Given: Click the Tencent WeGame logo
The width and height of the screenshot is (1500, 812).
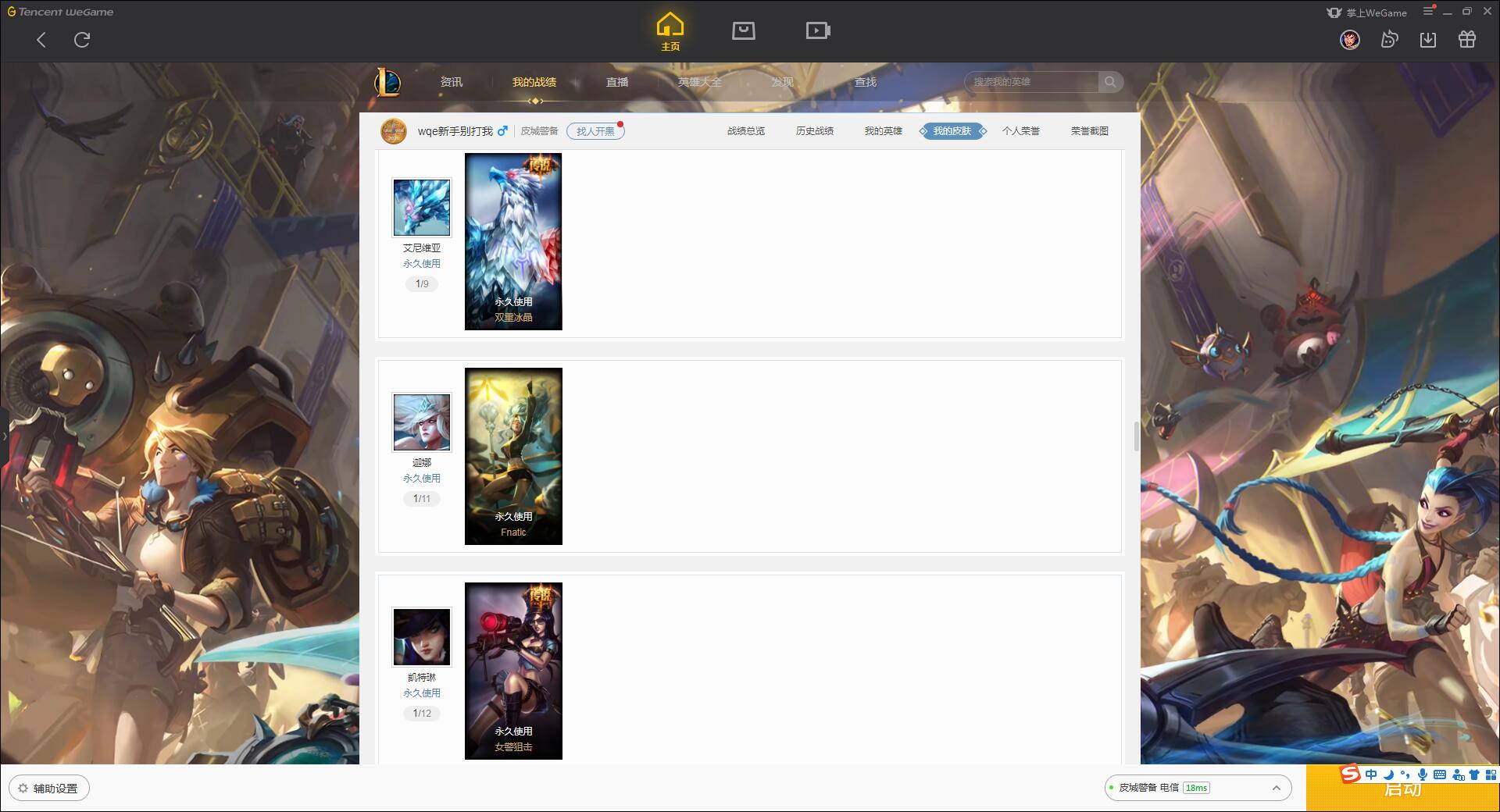Looking at the screenshot, I should 60,12.
